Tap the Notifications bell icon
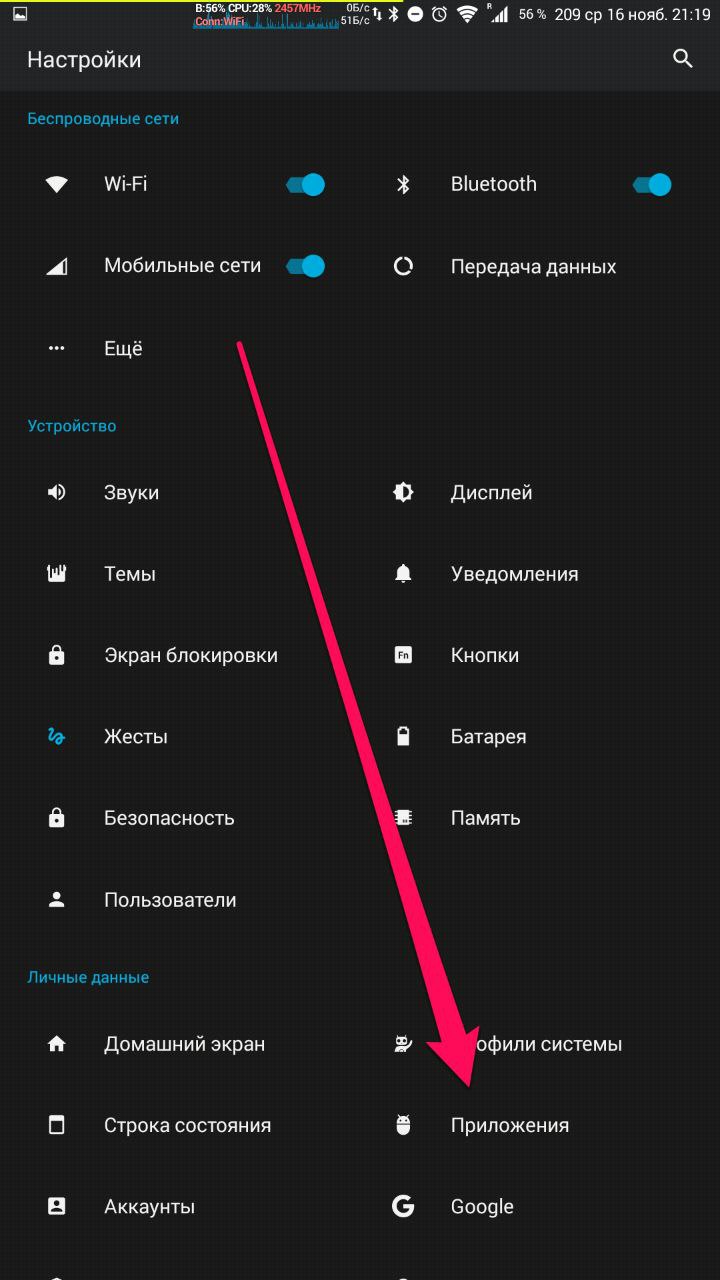The image size is (720, 1280). [x=403, y=574]
